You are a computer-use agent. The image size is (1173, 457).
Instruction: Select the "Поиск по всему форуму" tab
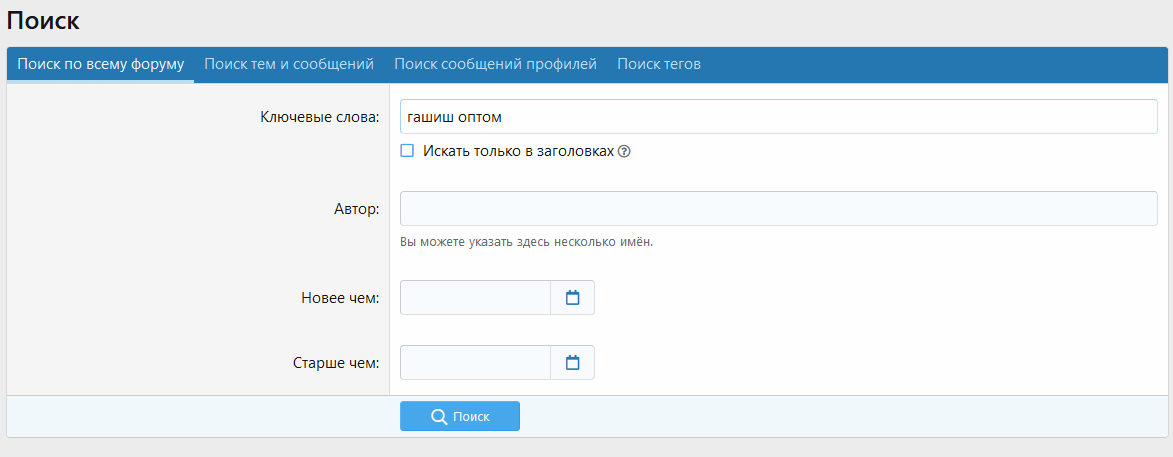tap(101, 64)
